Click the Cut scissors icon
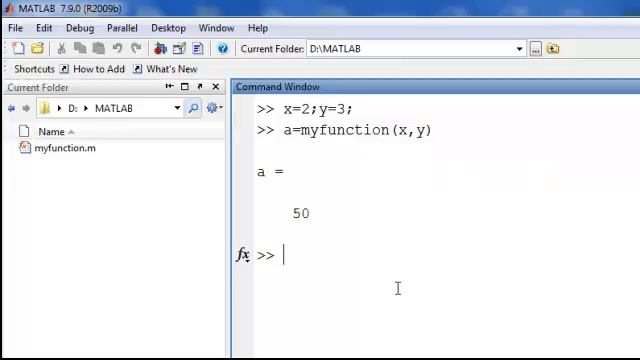Image resolution: width=640 pixels, height=360 pixels. 61,49
